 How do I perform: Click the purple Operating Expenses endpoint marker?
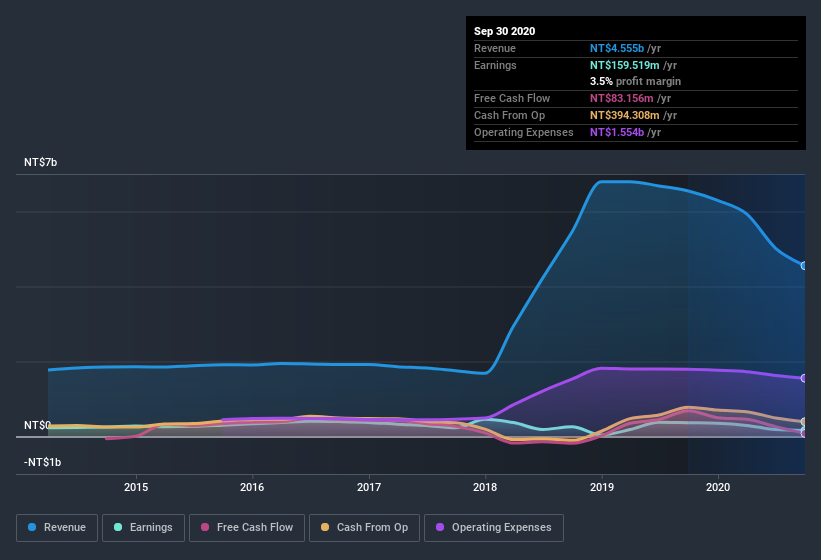804,378
